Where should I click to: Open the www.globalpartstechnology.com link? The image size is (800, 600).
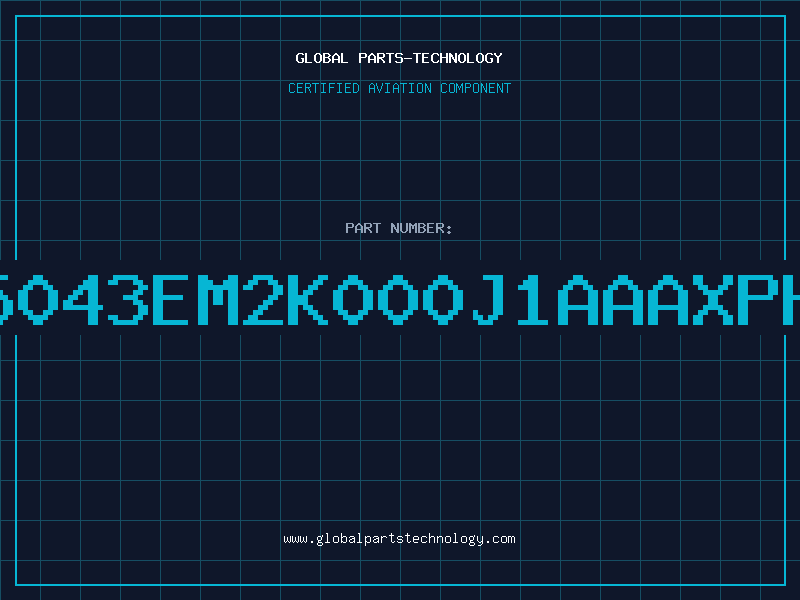(399, 539)
